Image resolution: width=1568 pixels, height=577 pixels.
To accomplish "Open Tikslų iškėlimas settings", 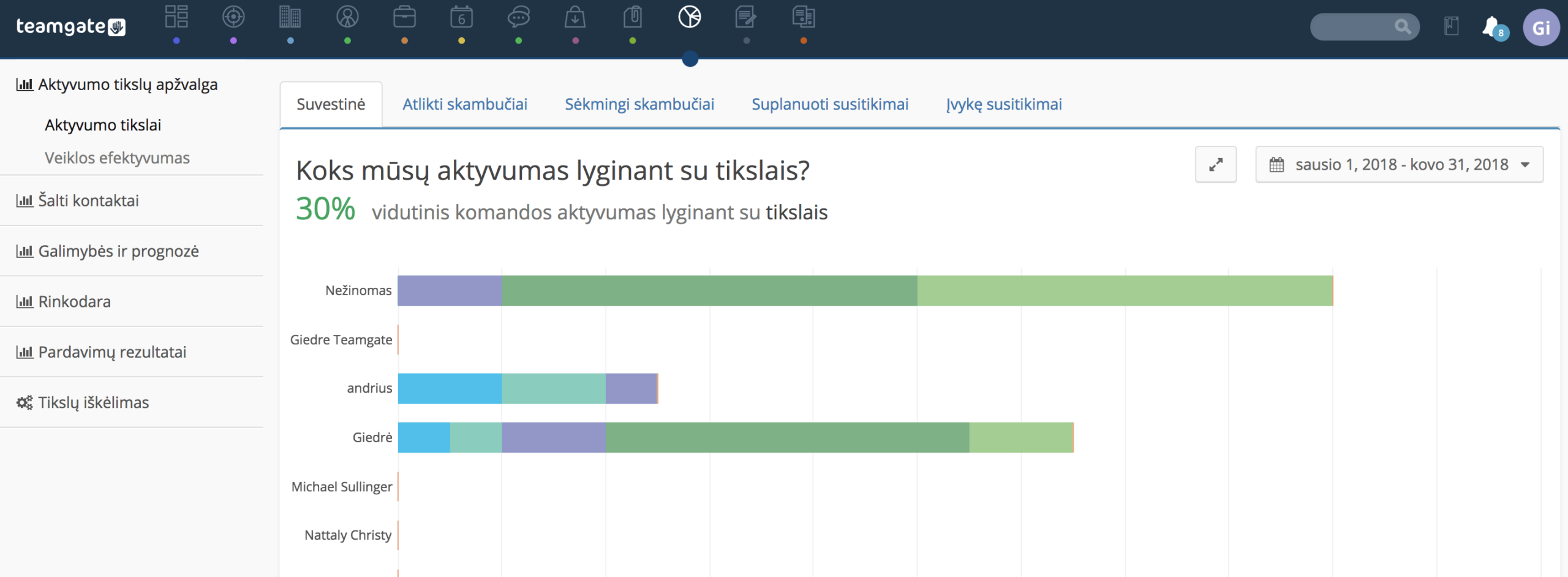I will point(83,402).
